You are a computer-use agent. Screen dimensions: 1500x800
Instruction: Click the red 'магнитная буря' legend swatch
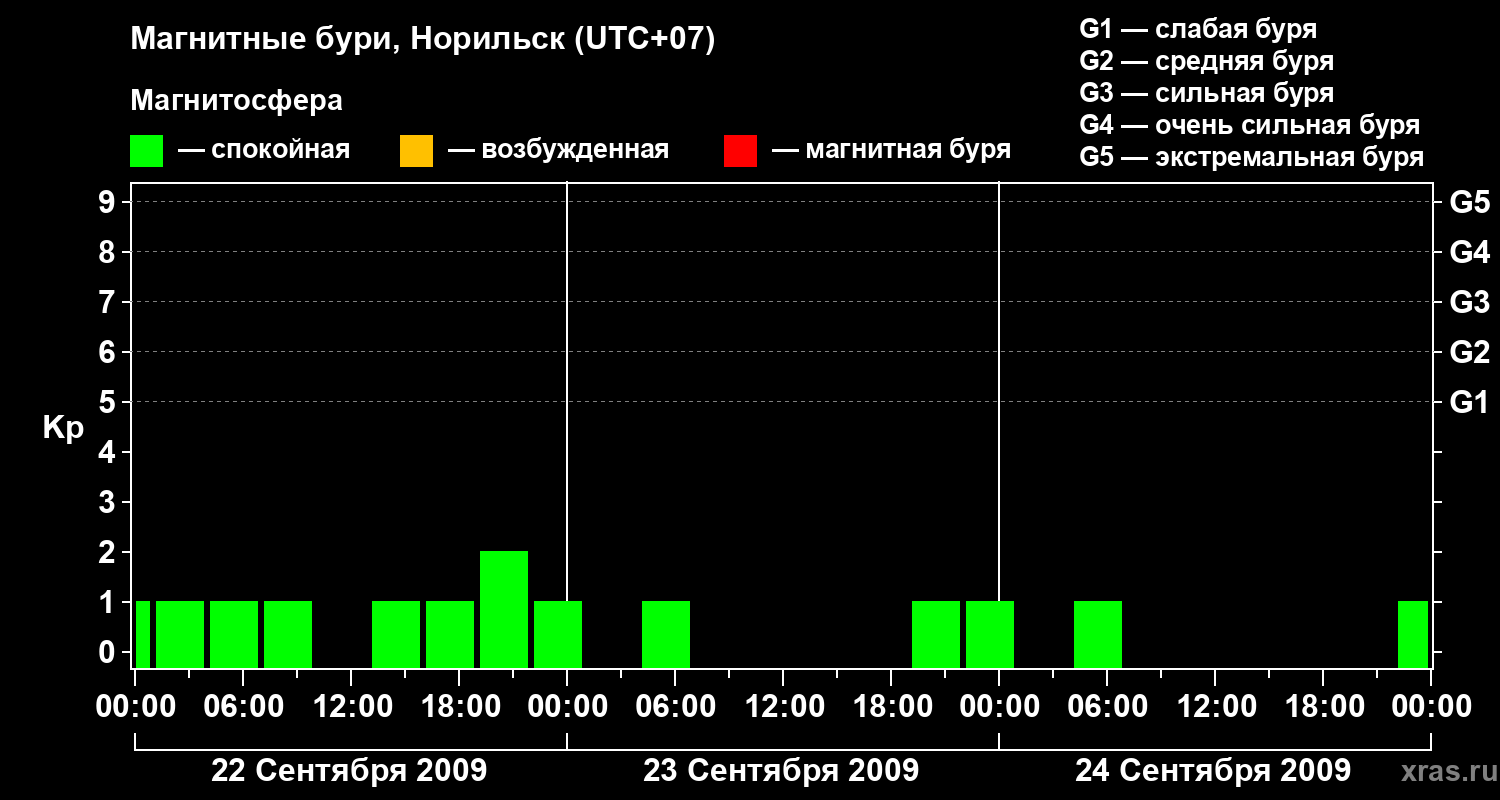[740, 151]
